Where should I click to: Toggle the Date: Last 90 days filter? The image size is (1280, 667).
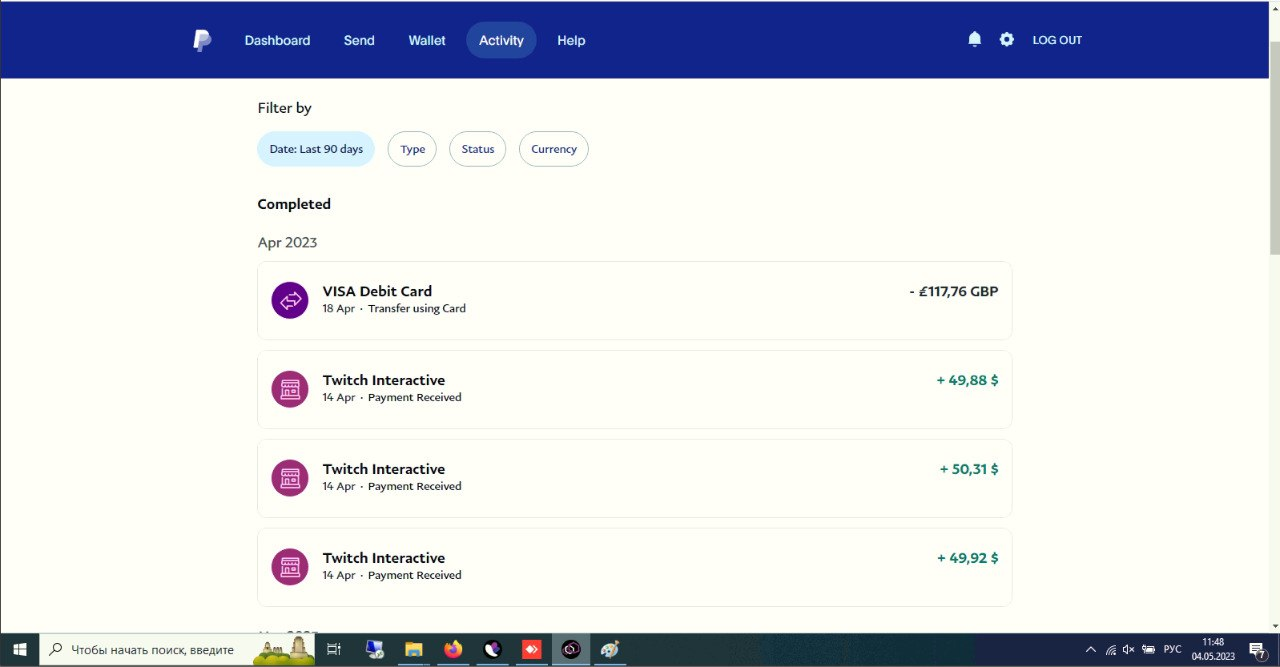pyautogui.click(x=316, y=149)
